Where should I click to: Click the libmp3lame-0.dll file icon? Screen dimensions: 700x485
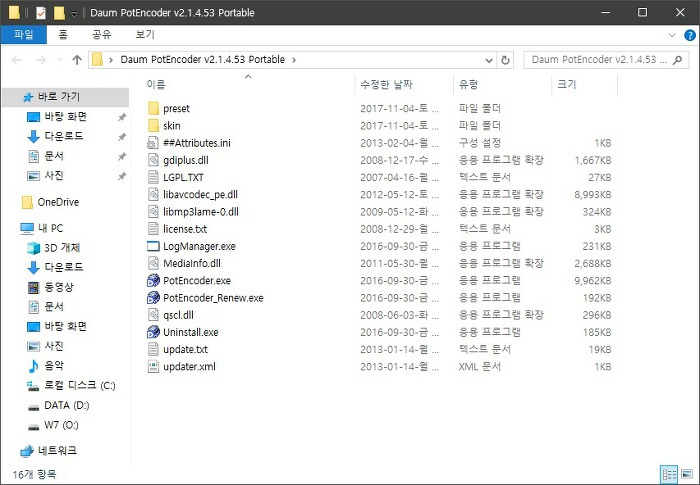coord(153,212)
